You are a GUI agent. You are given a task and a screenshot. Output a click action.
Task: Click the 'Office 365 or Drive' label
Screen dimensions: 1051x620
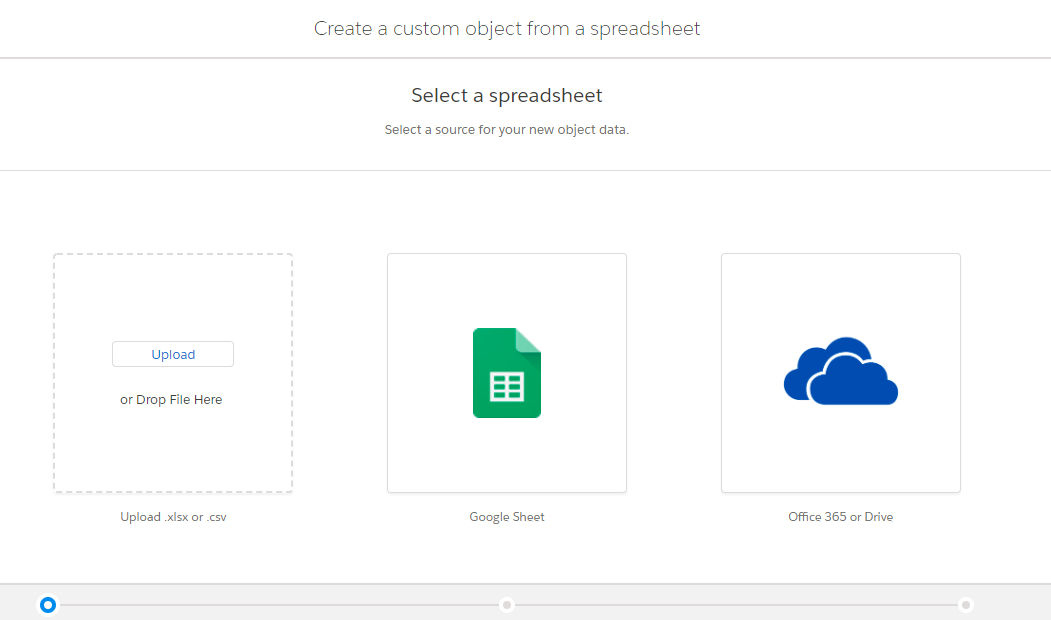(x=841, y=517)
